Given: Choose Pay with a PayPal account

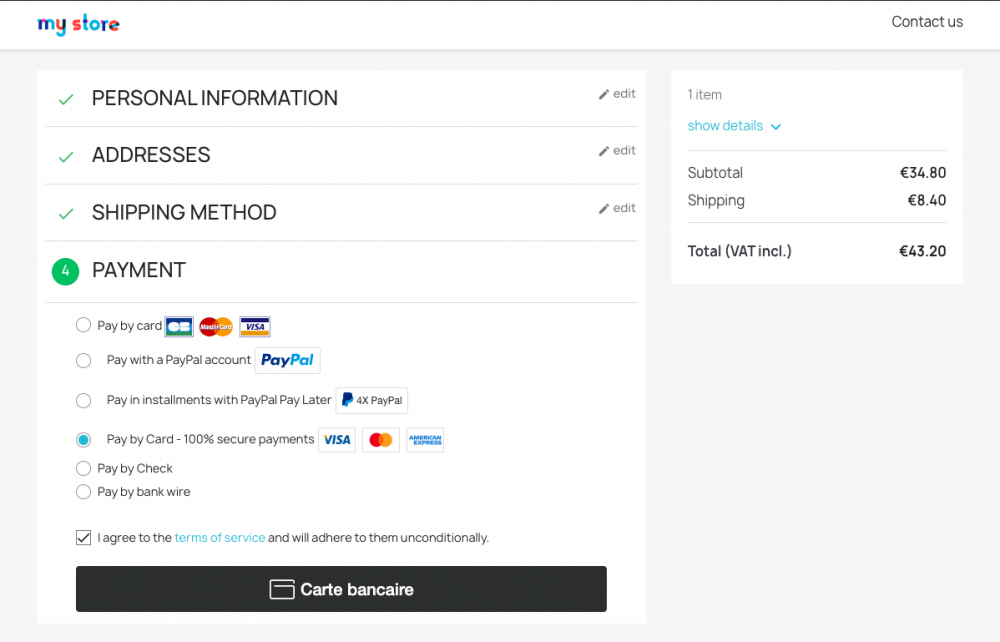Looking at the screenshot, I should [x=84, y=360].
